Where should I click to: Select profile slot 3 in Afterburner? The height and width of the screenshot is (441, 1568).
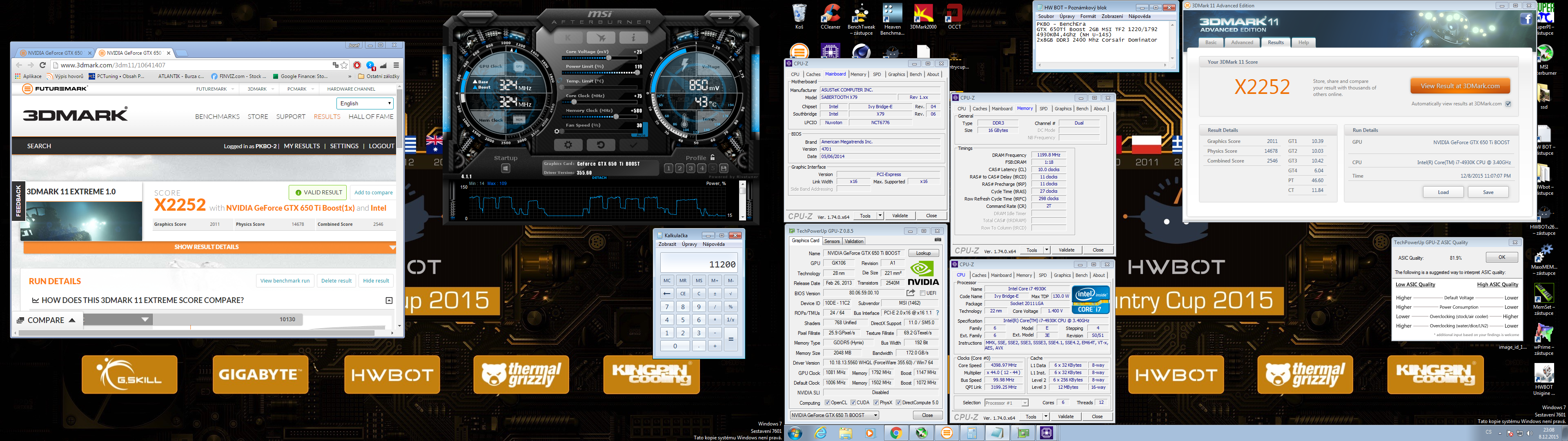[690, 168]
